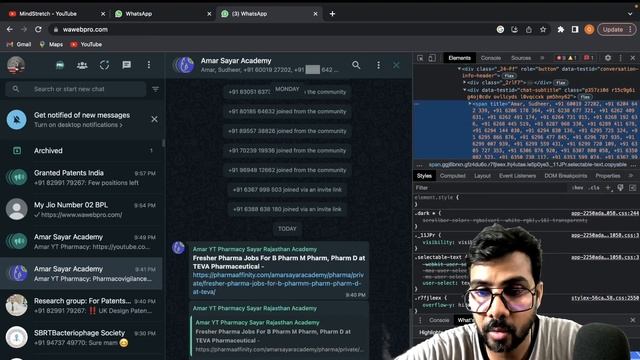Open the Computed pane tab

pos(453,176)
